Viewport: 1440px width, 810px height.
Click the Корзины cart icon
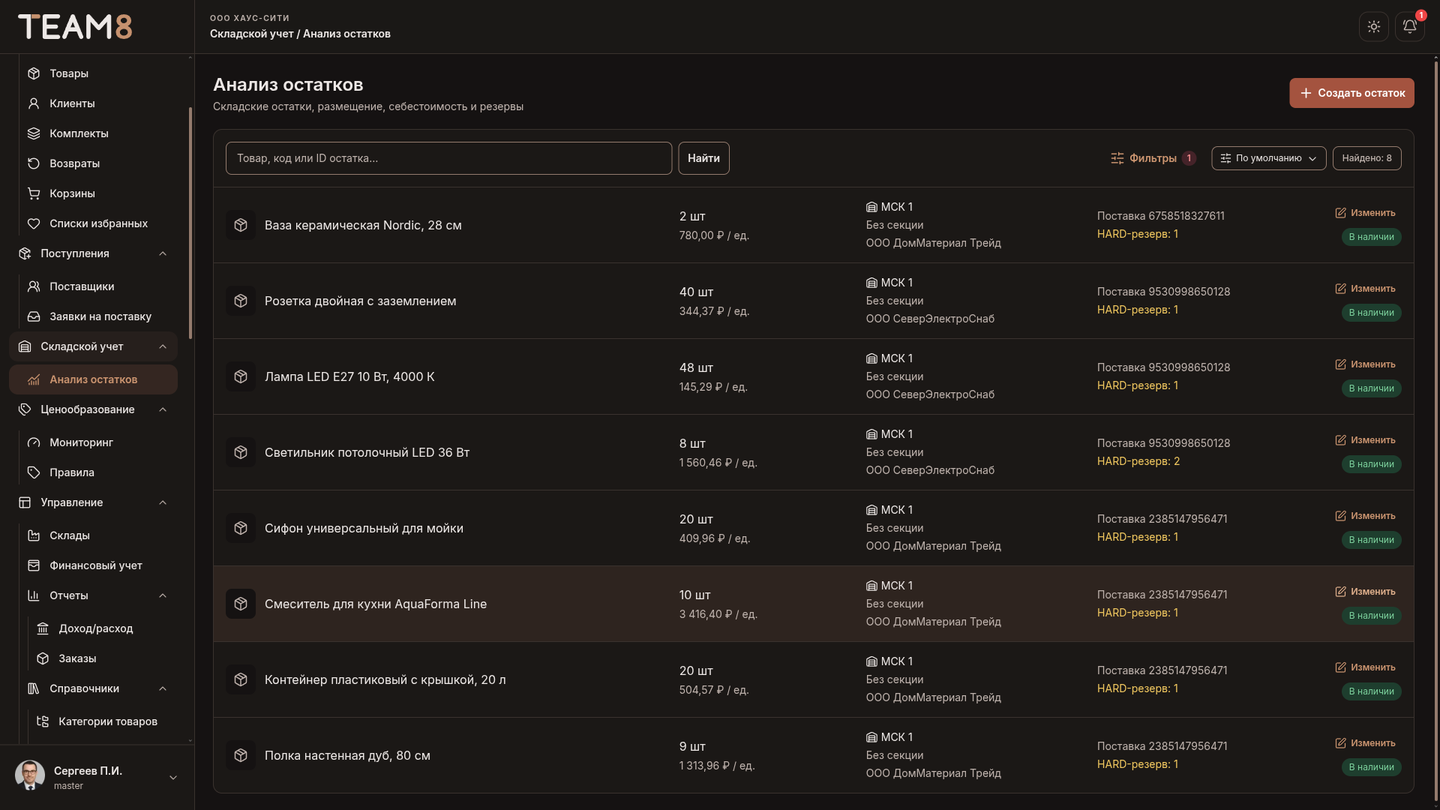[x=34, y=193]
